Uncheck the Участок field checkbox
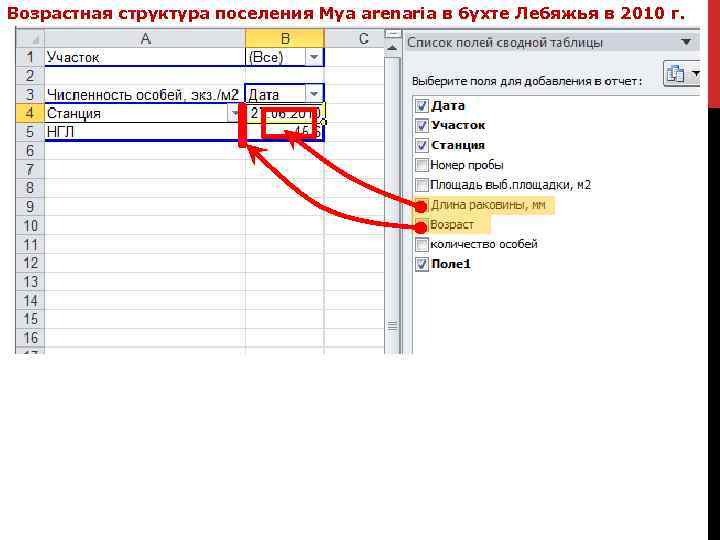Image resolution: width=720 pixels, height=540 pixels. click(422, 125)
